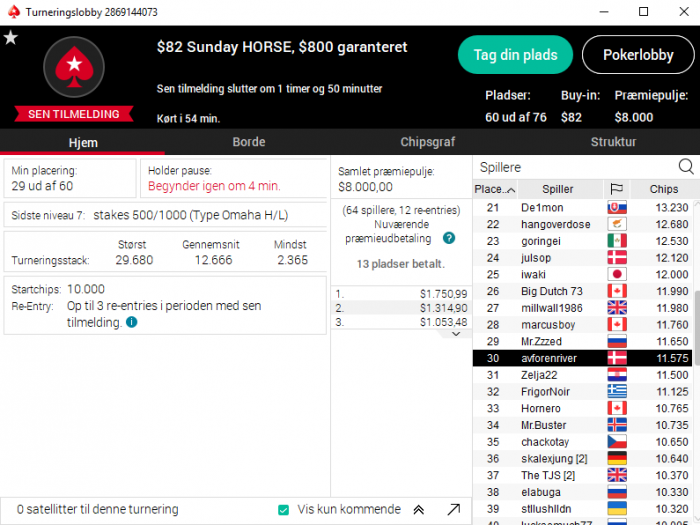Click the SEN TILMELDING banner
Viewport: 700px width, 525px height.
point(74,114)
